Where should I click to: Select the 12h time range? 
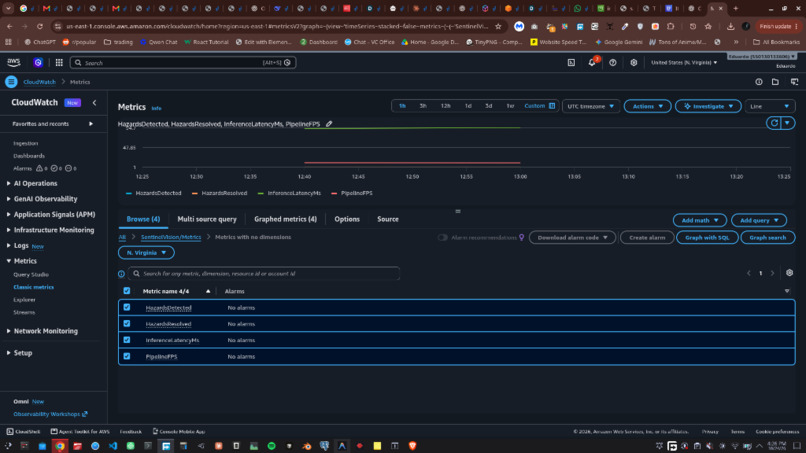(x=445, y=106)
